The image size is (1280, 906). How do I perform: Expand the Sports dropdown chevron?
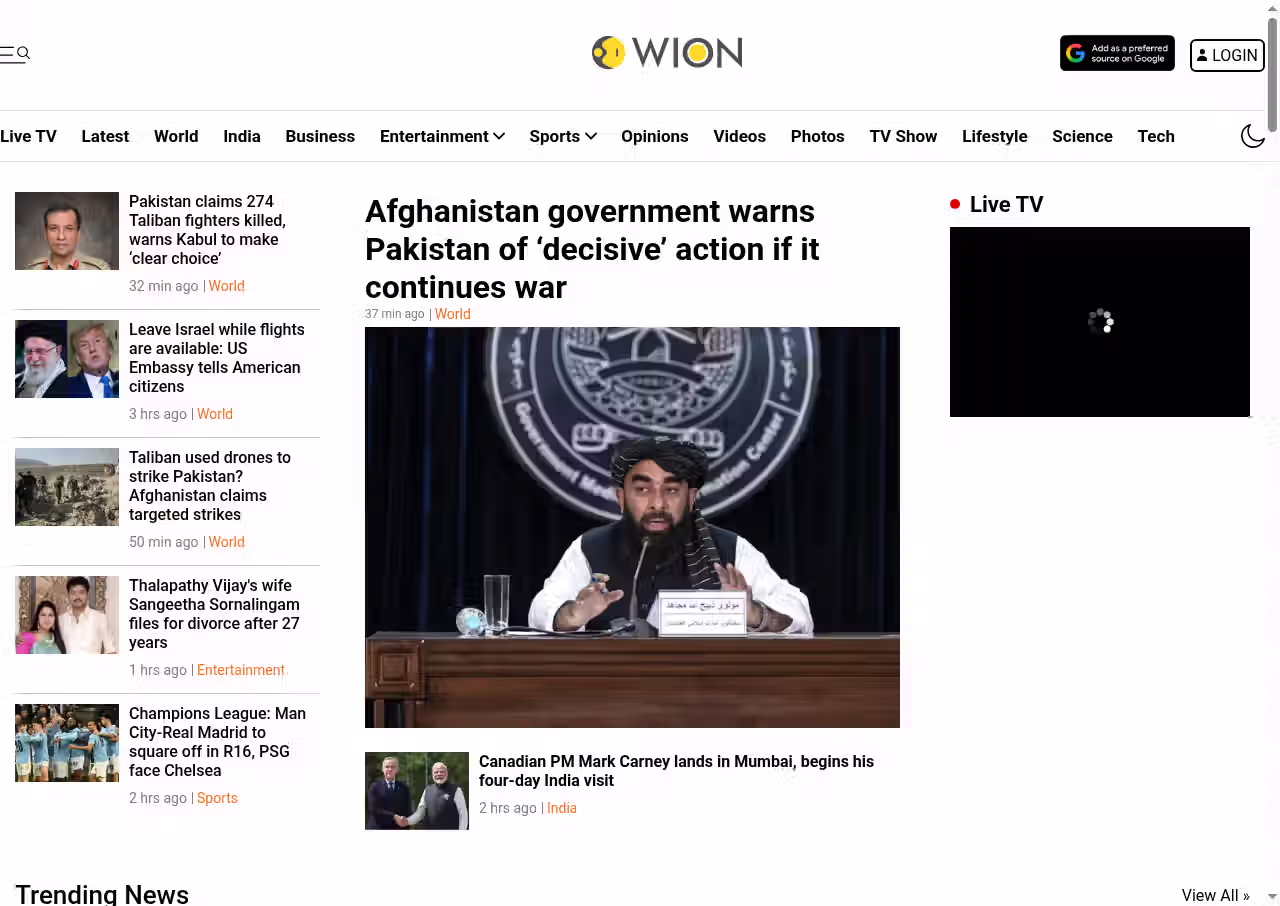pos(591,136)
